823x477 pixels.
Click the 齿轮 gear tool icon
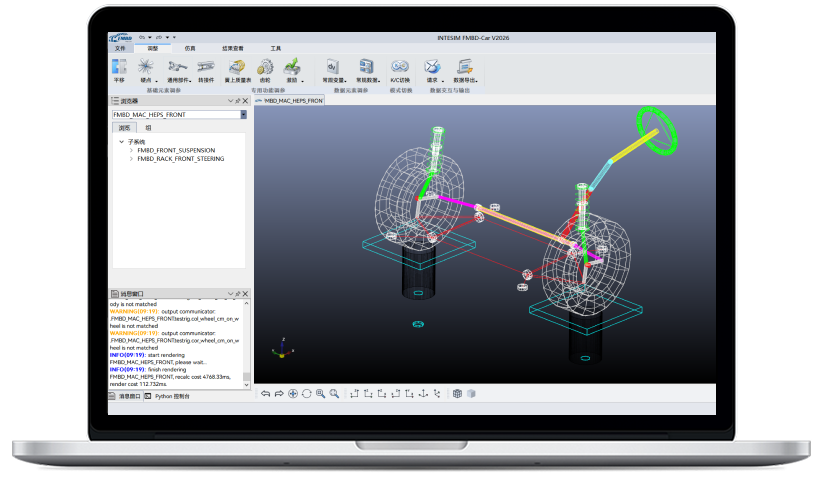[265, 70]
